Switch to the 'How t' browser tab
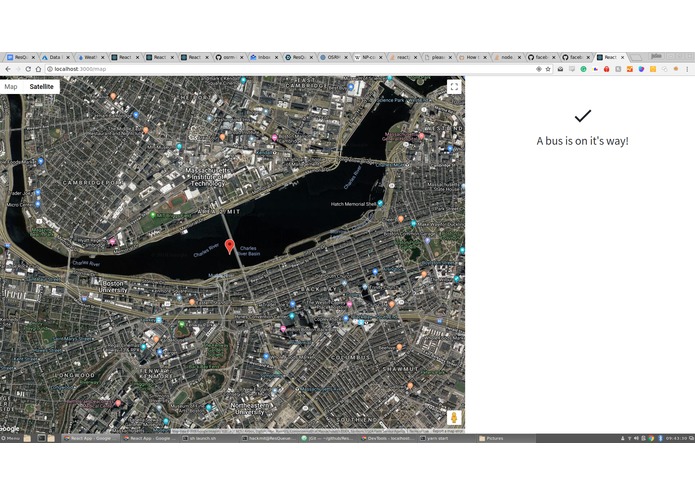Image resolution: width=695 pixels, height=494 pixels. tap(472, 57)
